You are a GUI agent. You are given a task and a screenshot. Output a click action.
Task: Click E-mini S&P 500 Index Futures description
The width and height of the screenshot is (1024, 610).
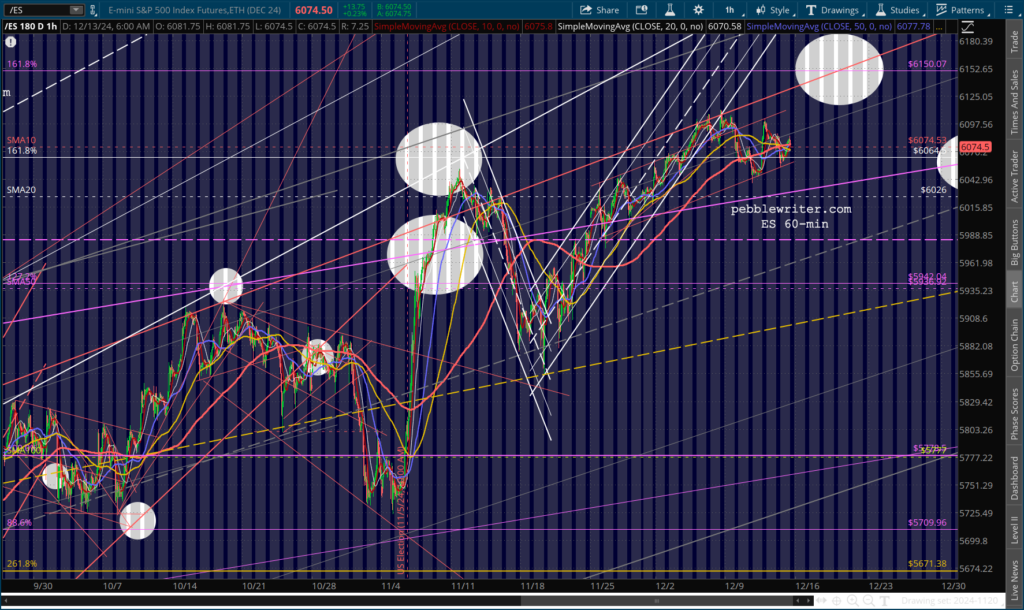pos(195,10)
